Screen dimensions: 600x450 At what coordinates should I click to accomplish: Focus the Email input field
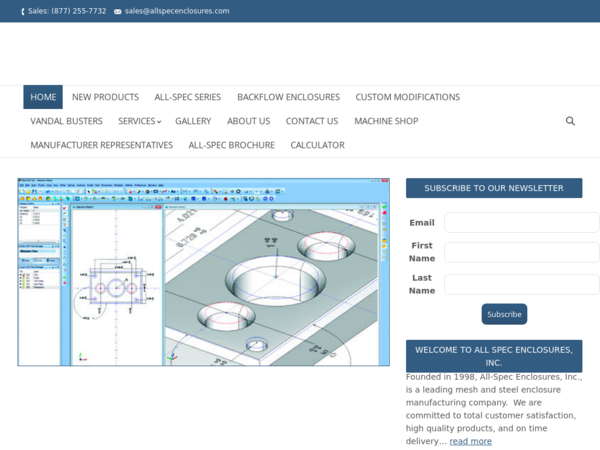522,222
